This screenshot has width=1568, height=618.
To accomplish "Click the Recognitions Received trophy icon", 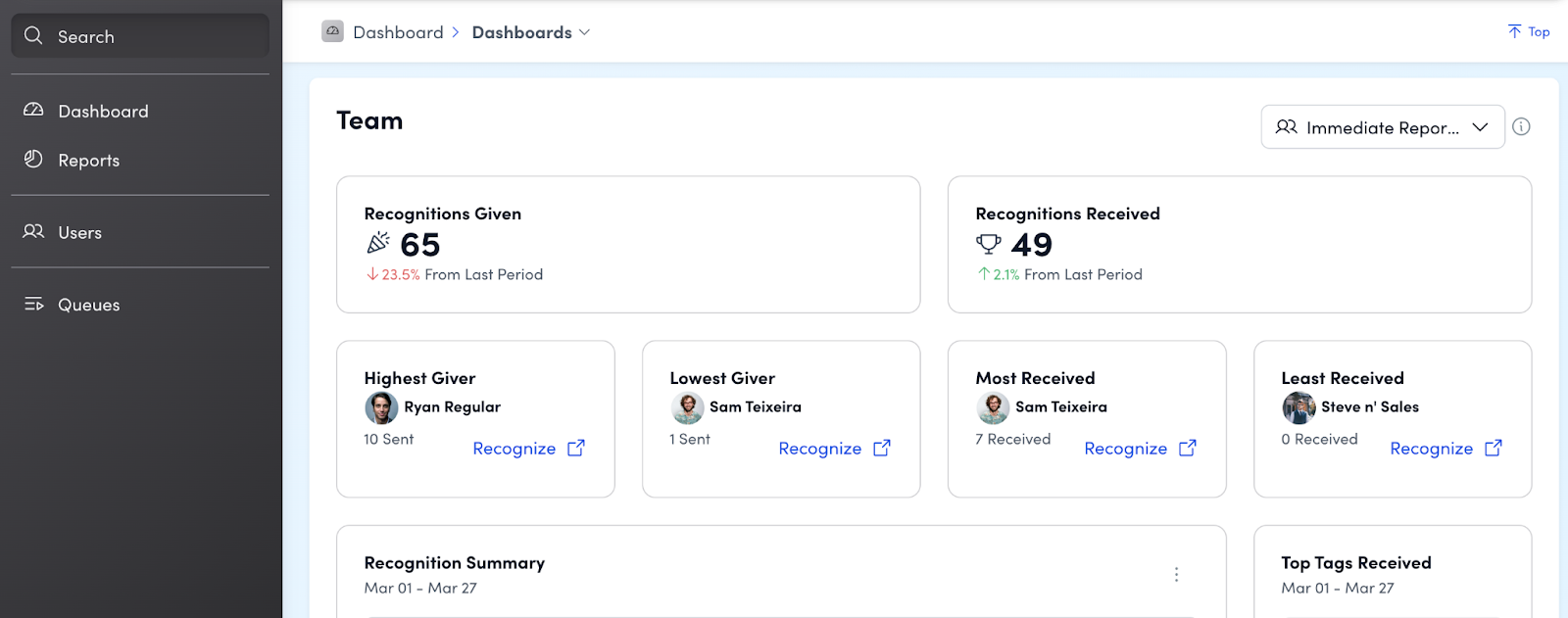I will 988,244.
